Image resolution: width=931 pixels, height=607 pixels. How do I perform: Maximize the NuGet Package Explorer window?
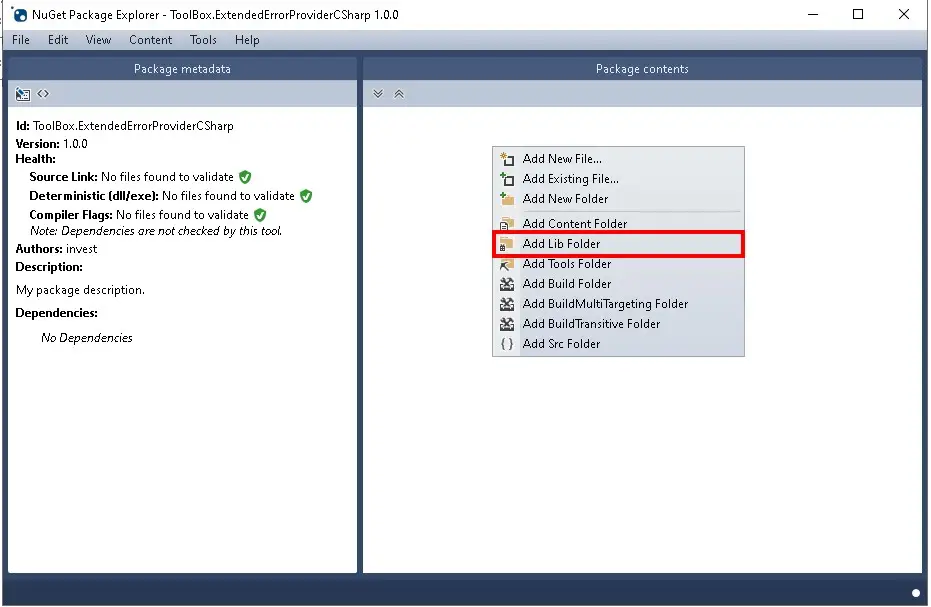858,14
